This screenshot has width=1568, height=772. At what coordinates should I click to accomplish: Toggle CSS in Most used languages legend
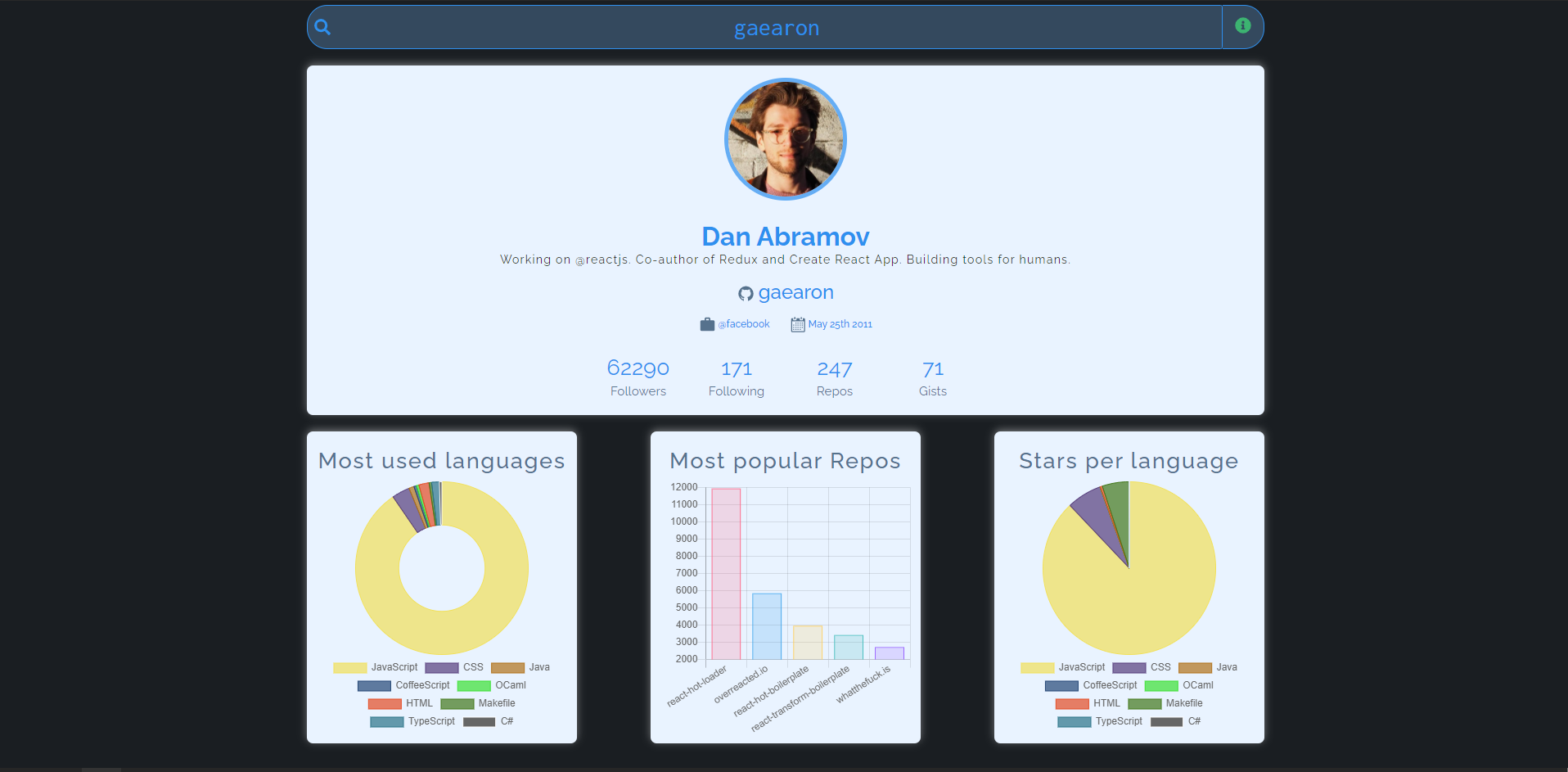454,667
